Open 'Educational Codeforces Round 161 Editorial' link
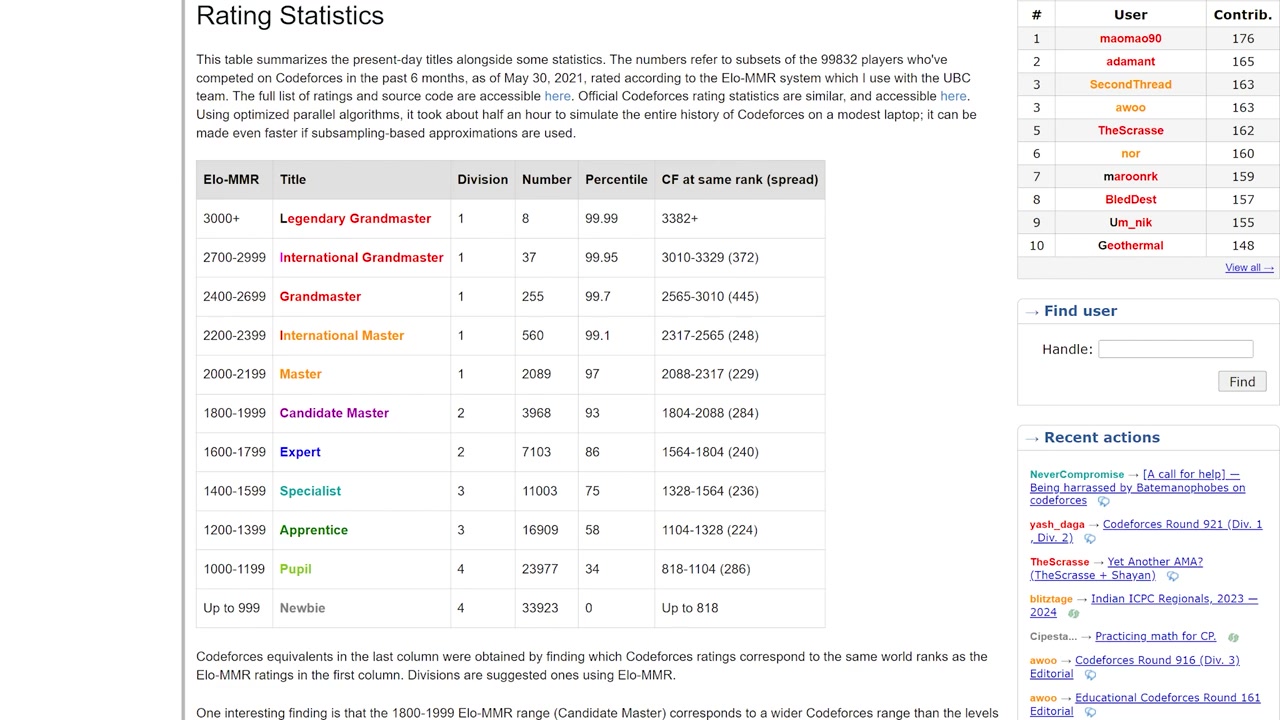 1145,704
